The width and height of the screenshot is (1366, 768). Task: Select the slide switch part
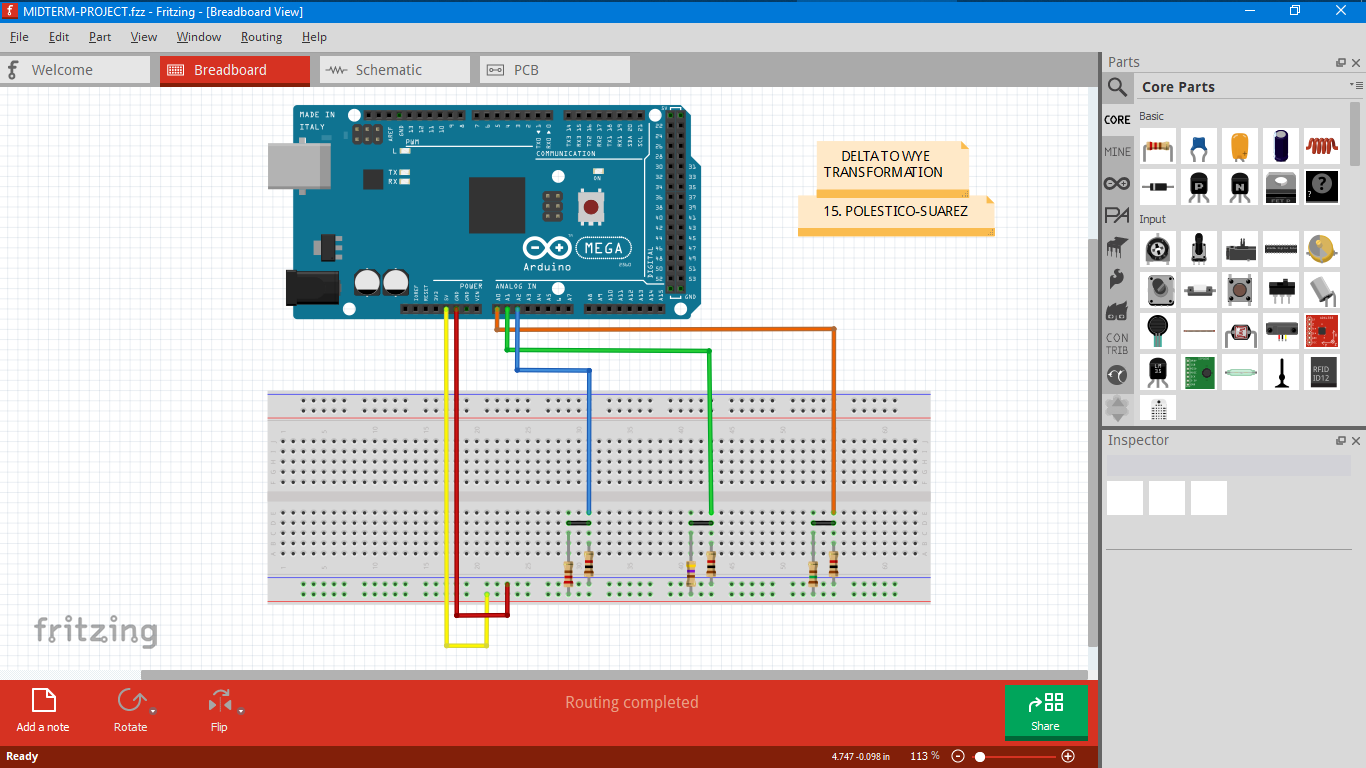[1281, 290]
